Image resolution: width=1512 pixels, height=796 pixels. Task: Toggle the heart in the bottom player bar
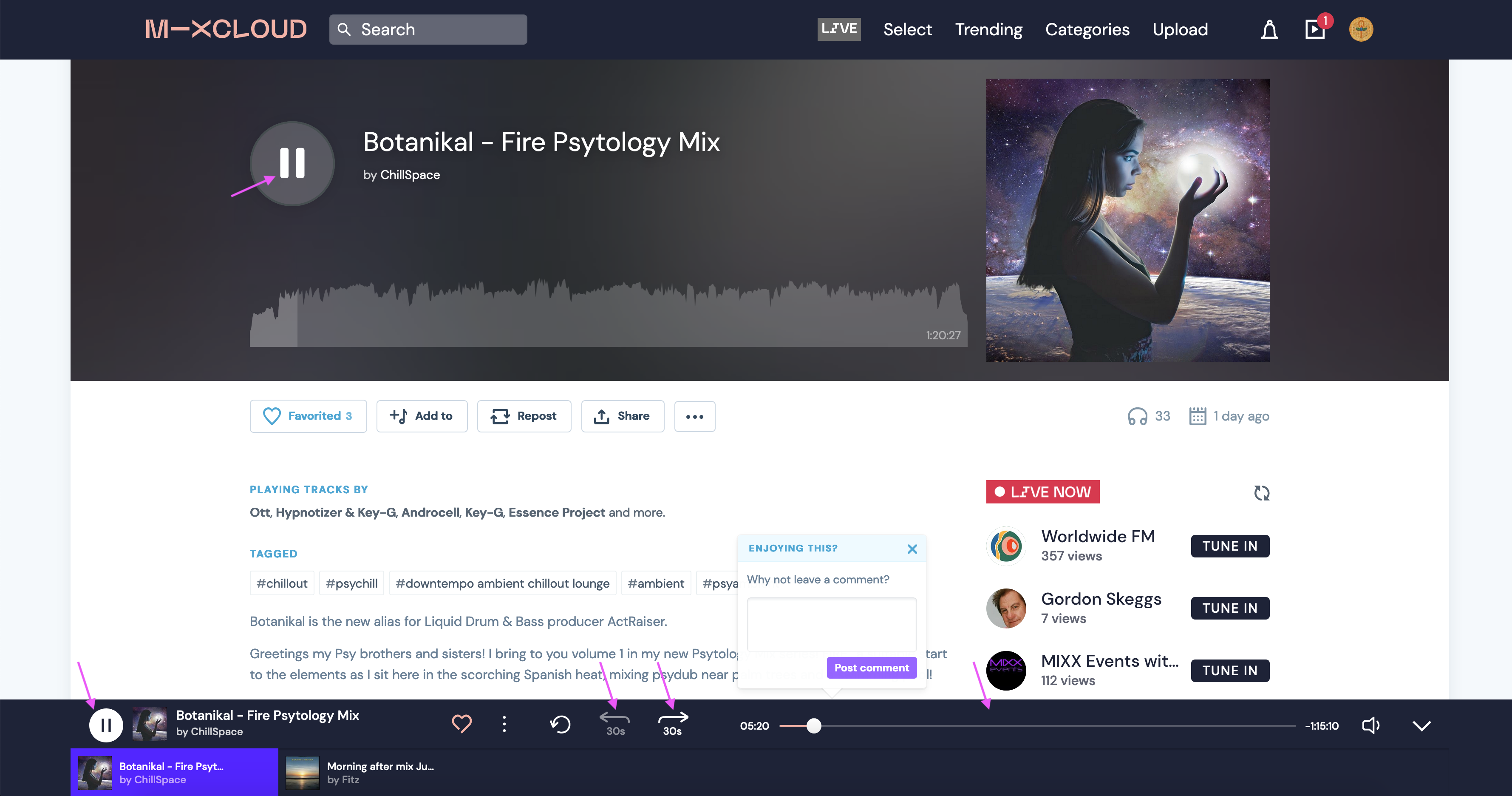pos(462,724)
